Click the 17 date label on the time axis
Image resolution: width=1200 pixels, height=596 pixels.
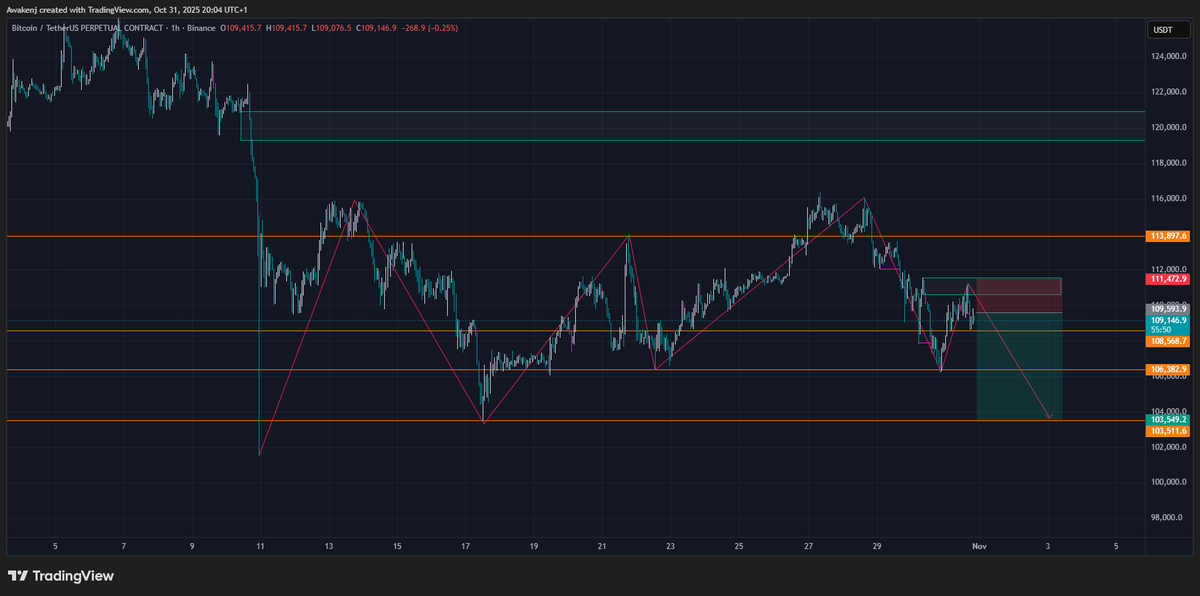pyautogui.click(x=465, y=547)
